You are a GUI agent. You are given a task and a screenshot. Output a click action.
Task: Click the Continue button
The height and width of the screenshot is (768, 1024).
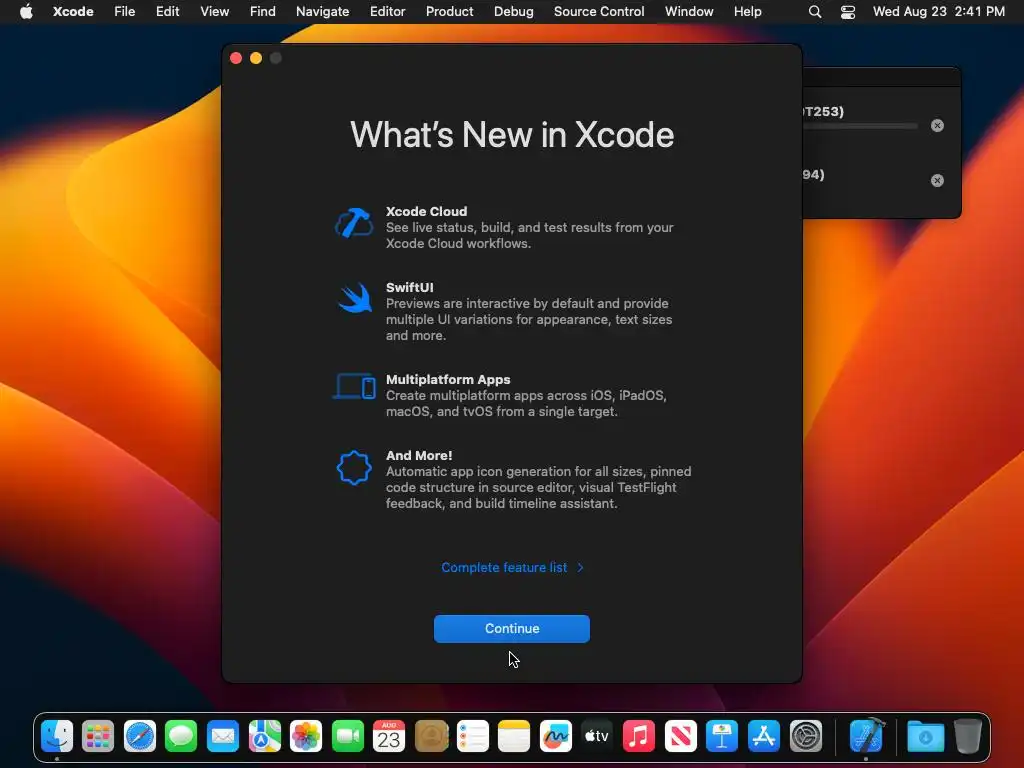(511, 628)
